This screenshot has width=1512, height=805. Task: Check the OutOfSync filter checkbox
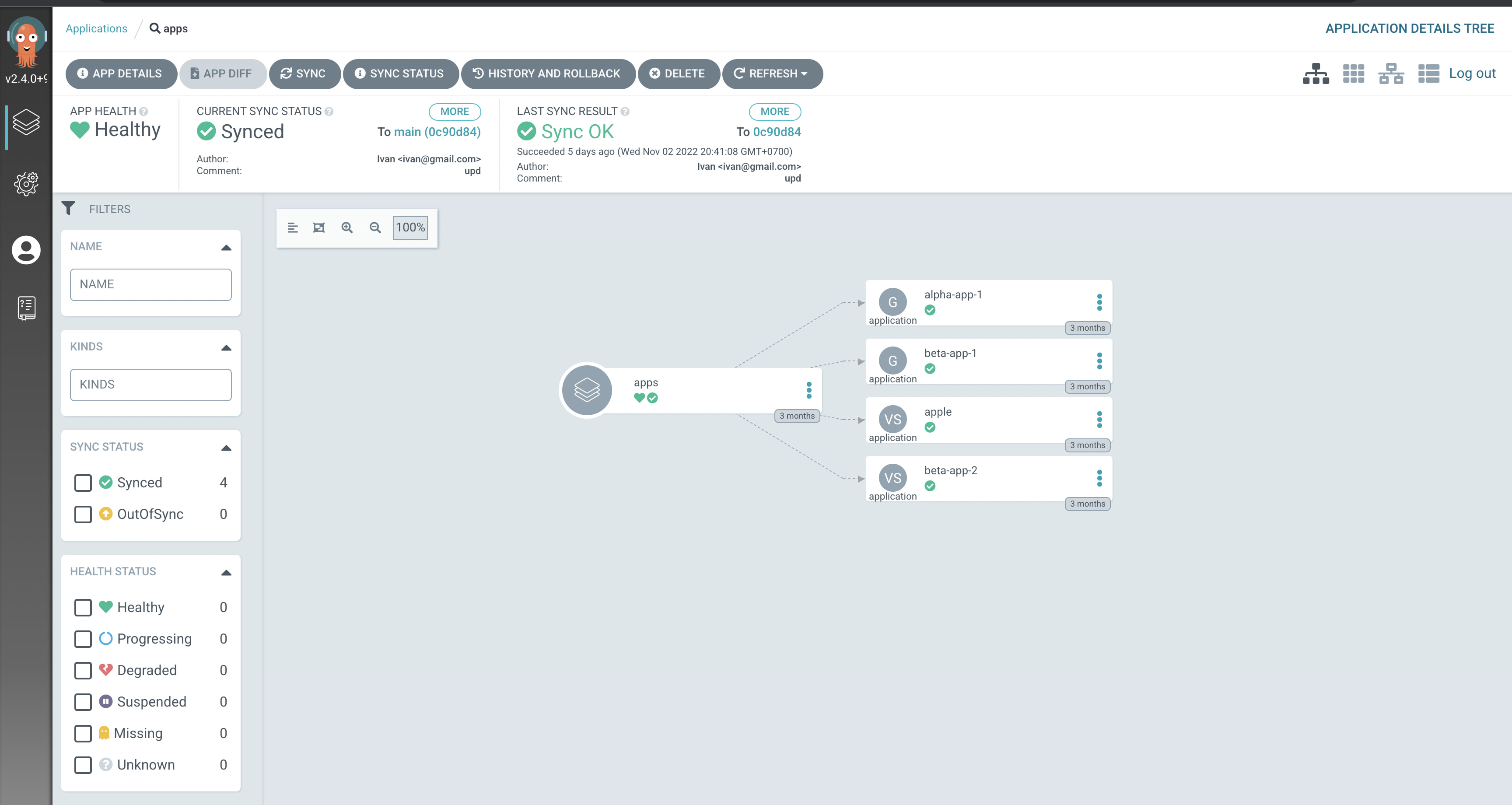click(84, 514)
